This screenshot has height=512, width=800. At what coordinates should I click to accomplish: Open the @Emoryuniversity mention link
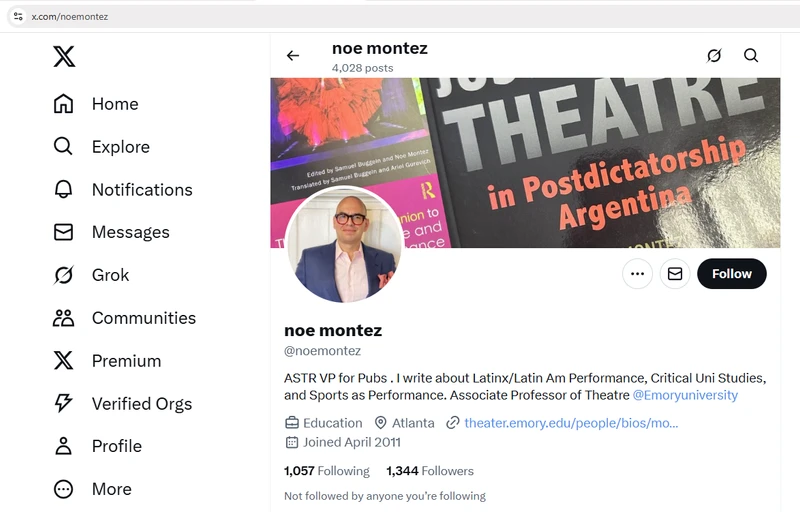[x=685, y=395]
